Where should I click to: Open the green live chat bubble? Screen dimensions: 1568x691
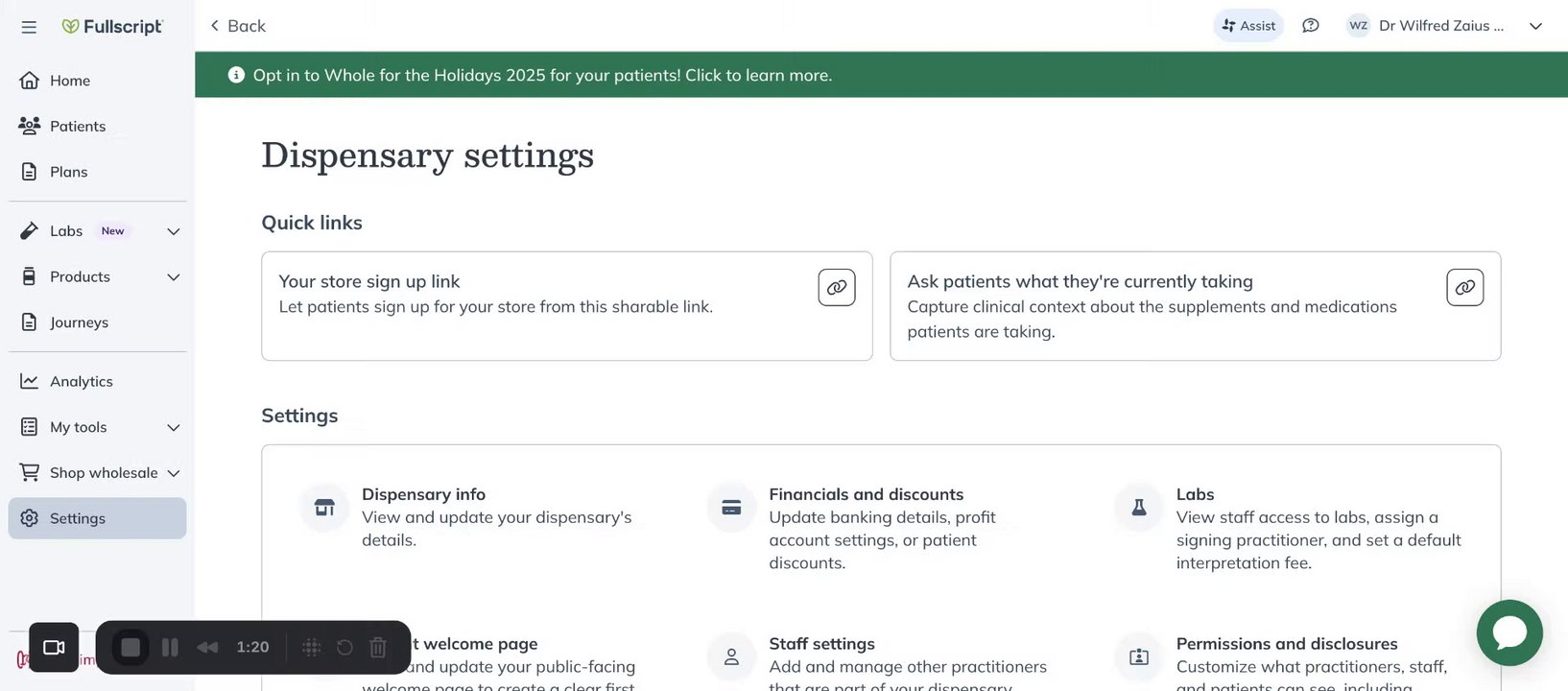click(1509, 632)
